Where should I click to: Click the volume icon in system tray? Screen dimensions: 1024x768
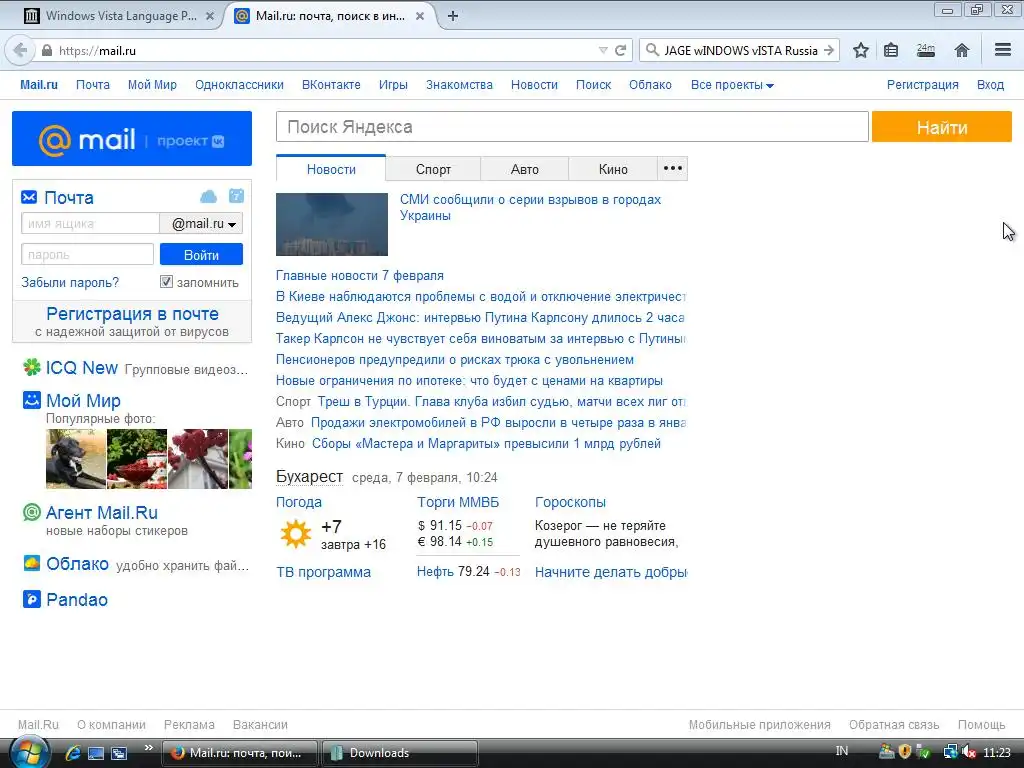click(x=968, y=752)
